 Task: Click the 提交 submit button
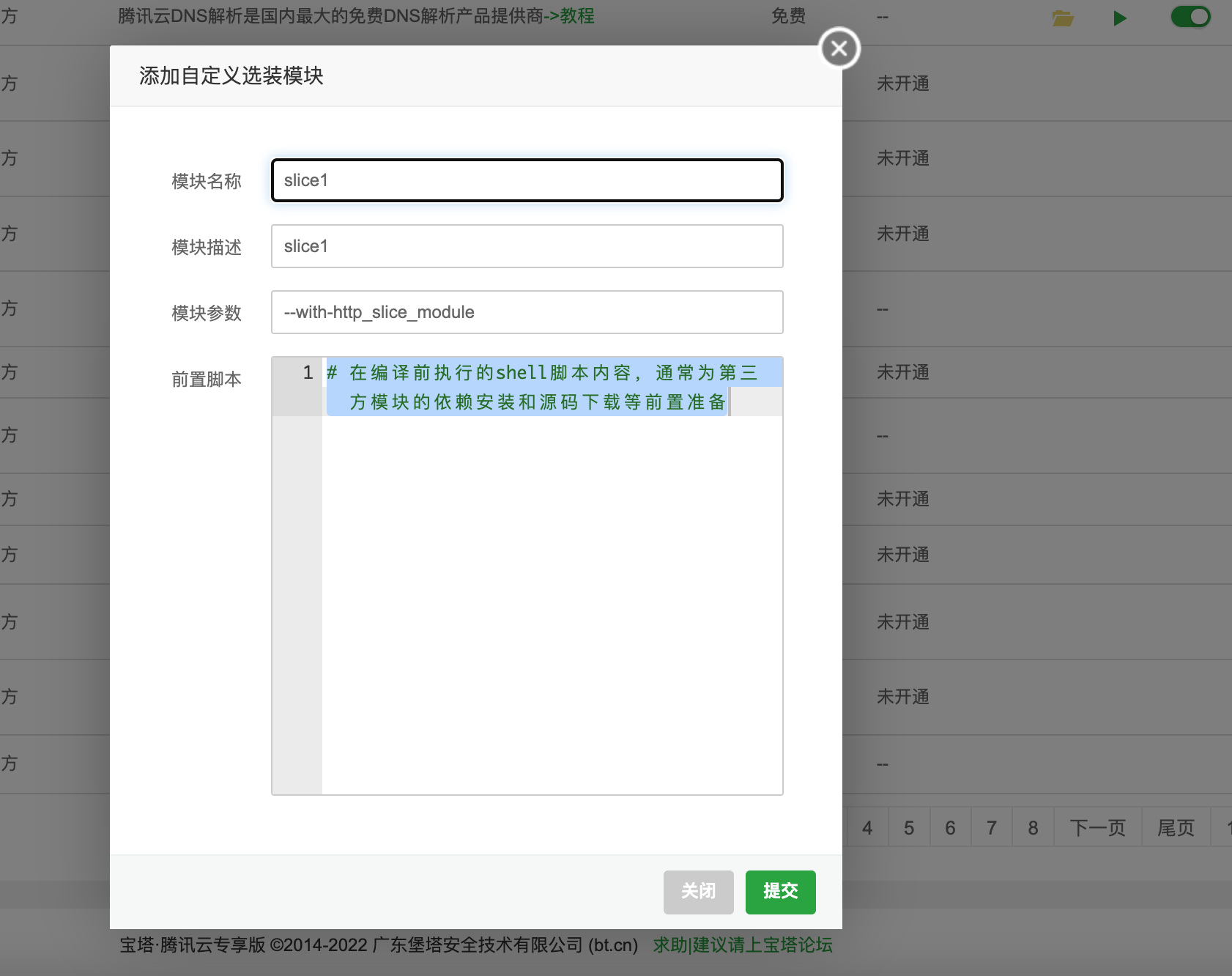[x=780, y=892]
